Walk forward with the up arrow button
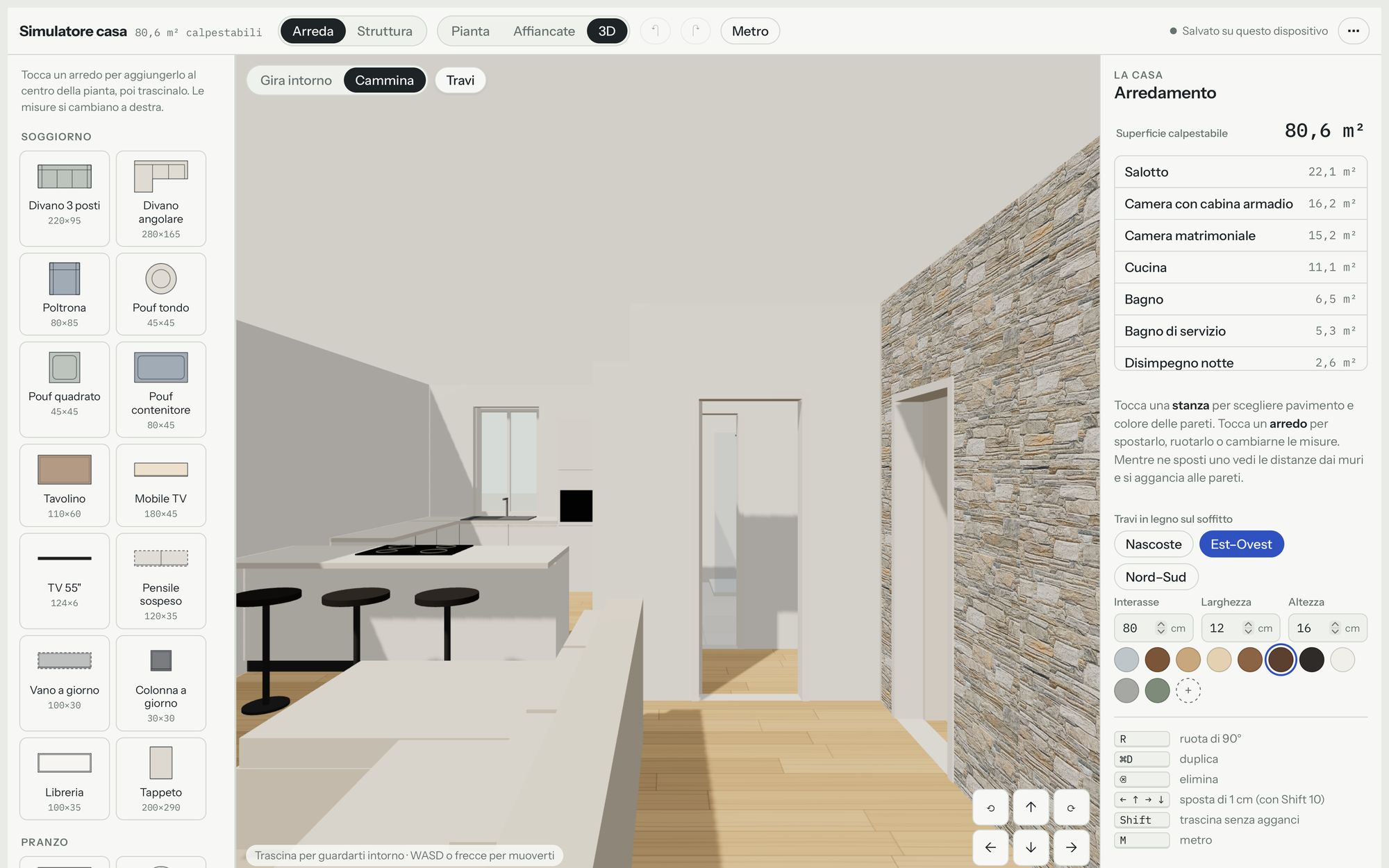The width and height of the screenshot is (1389, 868). 1031,808
